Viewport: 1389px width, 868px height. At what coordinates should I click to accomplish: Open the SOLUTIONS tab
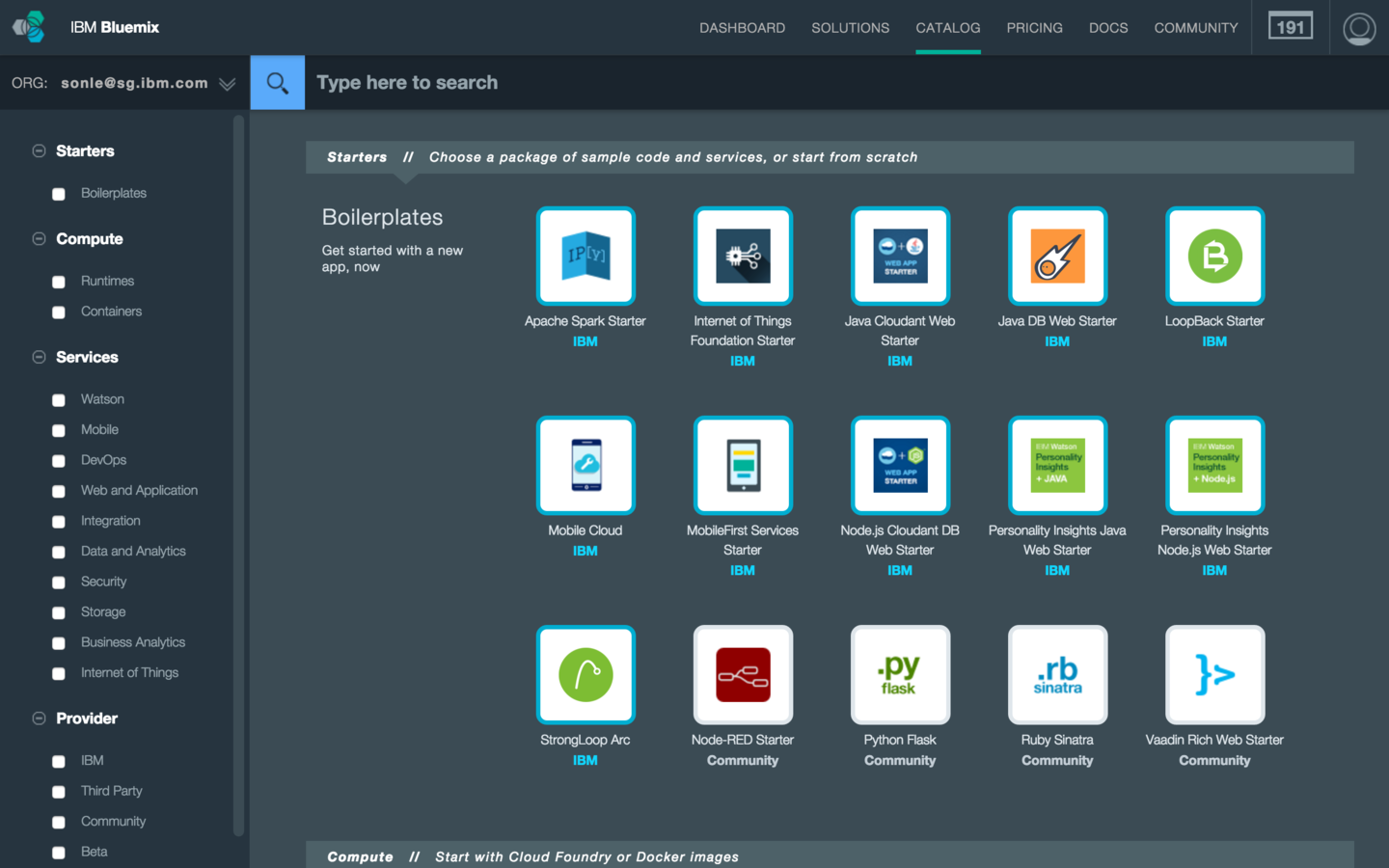(851, 28)
